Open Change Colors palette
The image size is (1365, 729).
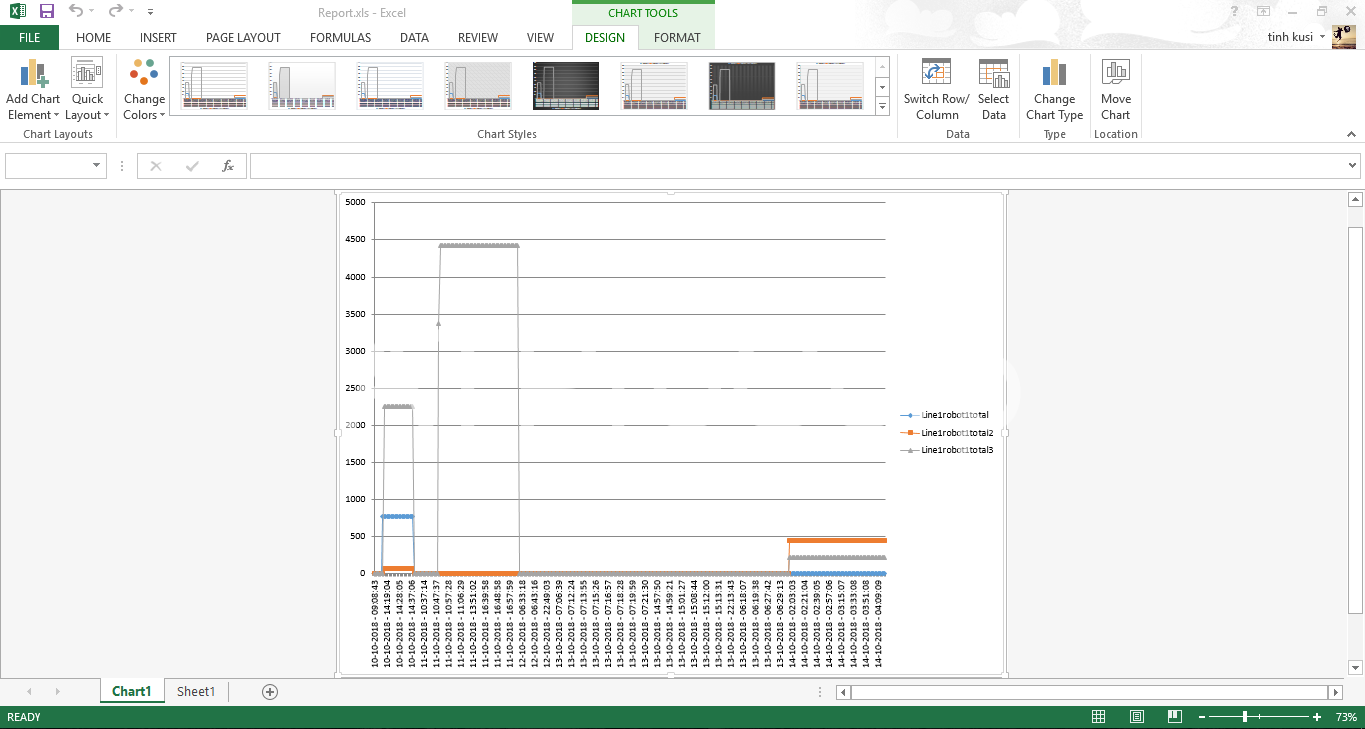coord(144,90)
